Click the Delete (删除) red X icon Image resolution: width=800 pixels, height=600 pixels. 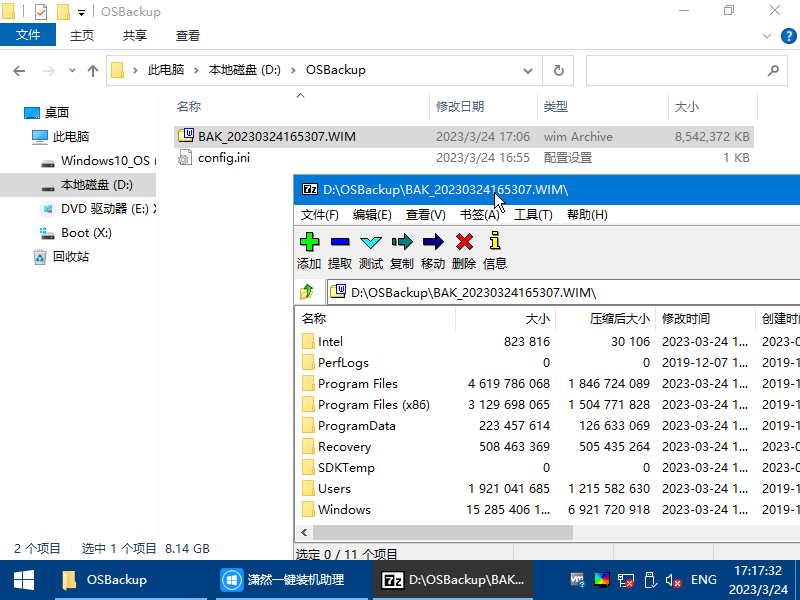(x=464, y=242)
